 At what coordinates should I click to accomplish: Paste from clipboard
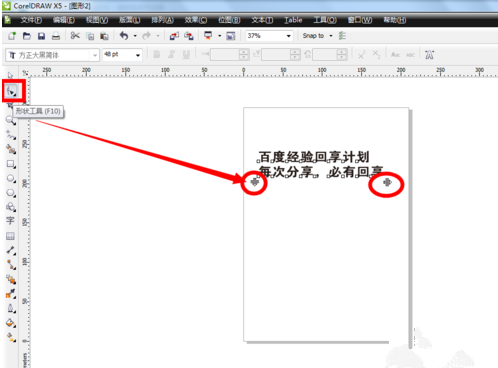tap(104, 36)
